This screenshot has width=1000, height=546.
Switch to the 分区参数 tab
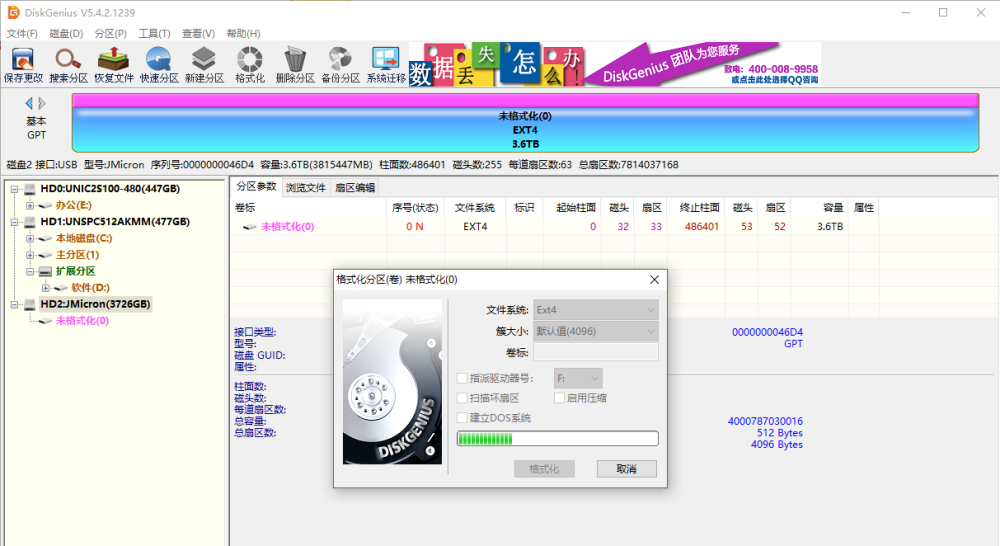pyautogui.click(x=256, y=186)
